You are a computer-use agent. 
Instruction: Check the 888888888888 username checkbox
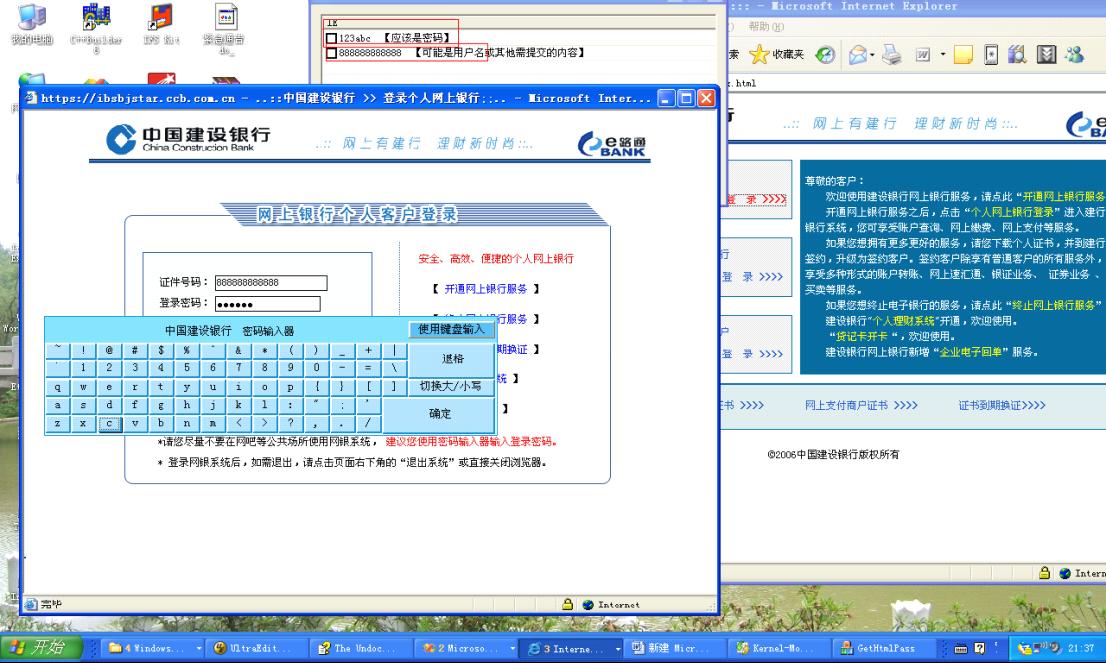click(330, 52)
